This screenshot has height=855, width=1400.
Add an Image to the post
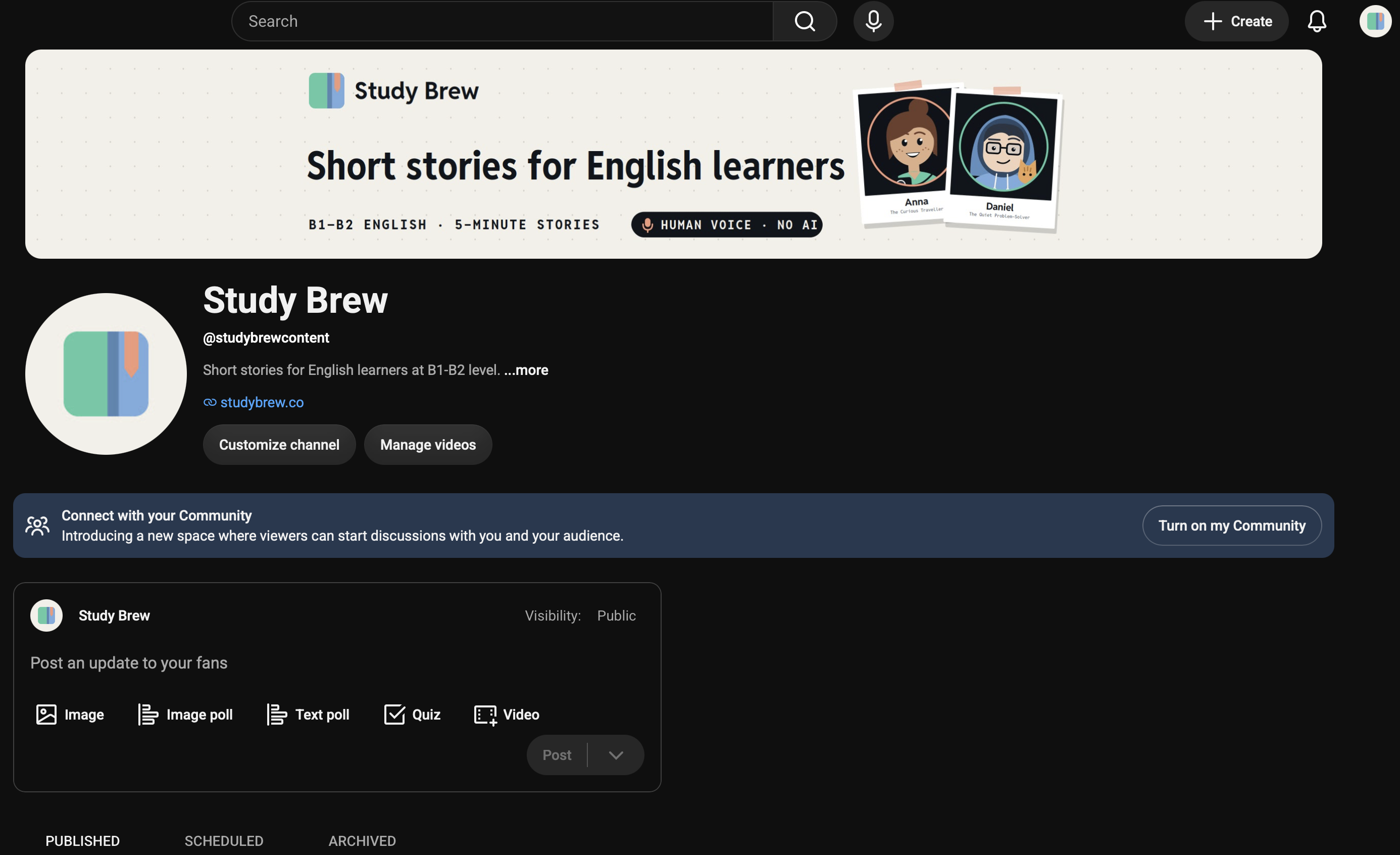[70, 714]
